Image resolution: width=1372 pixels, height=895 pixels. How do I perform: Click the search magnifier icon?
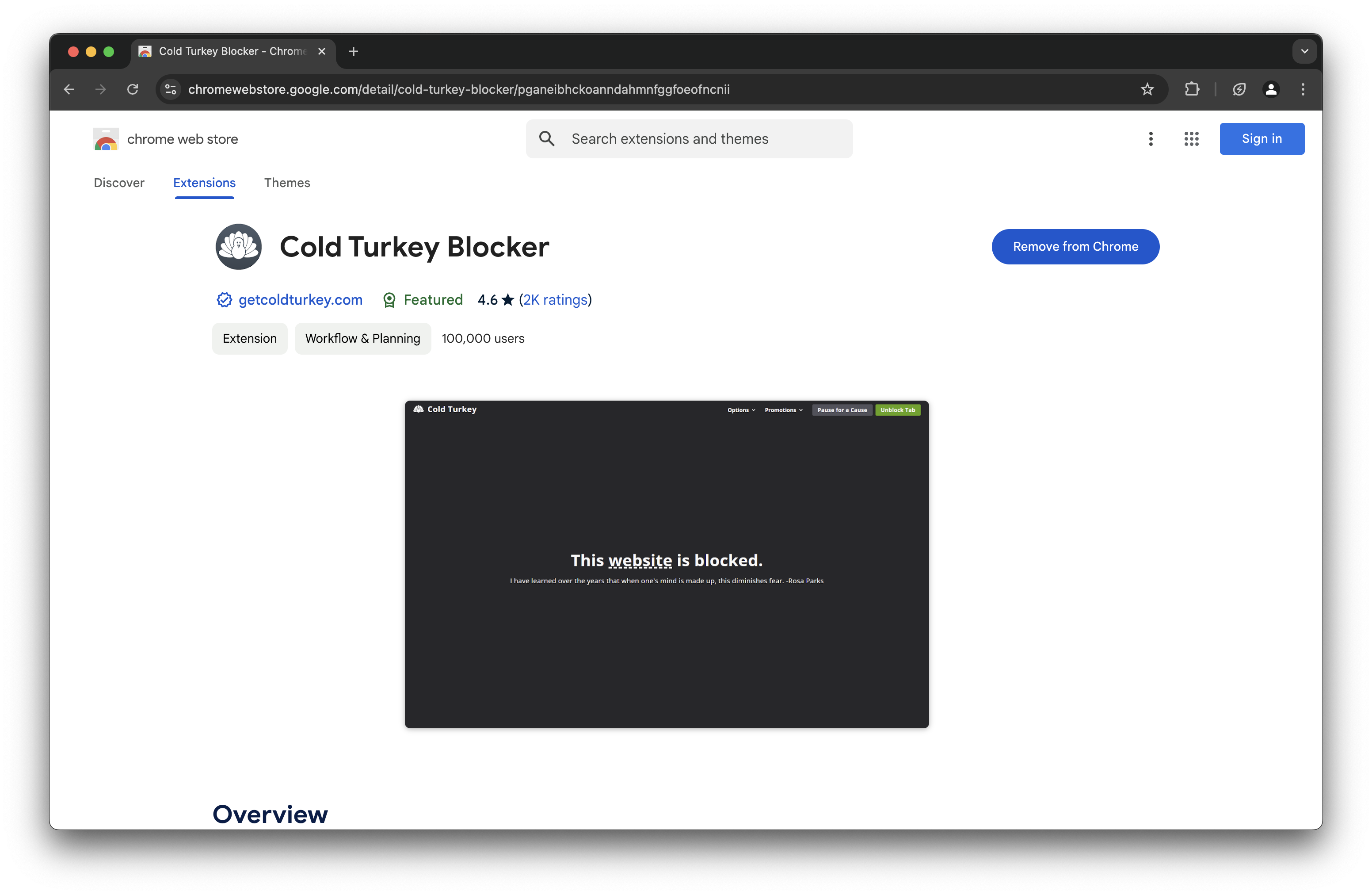coord(546,139)
